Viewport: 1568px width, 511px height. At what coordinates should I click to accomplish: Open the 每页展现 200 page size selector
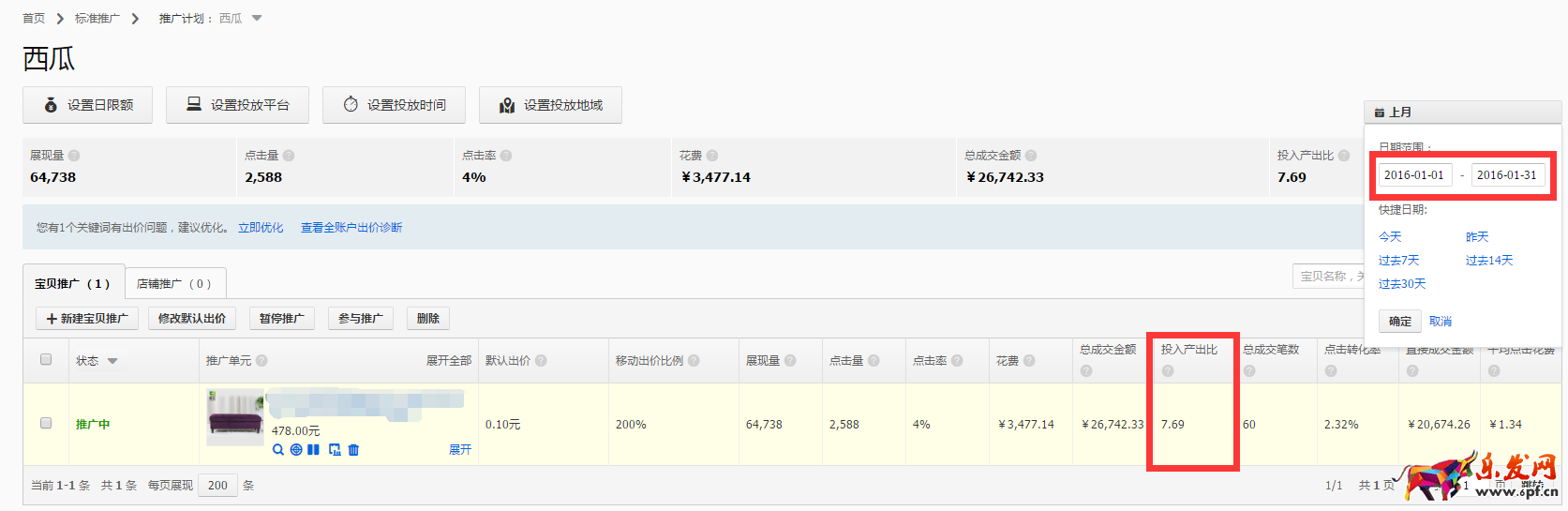coord(217,486)
